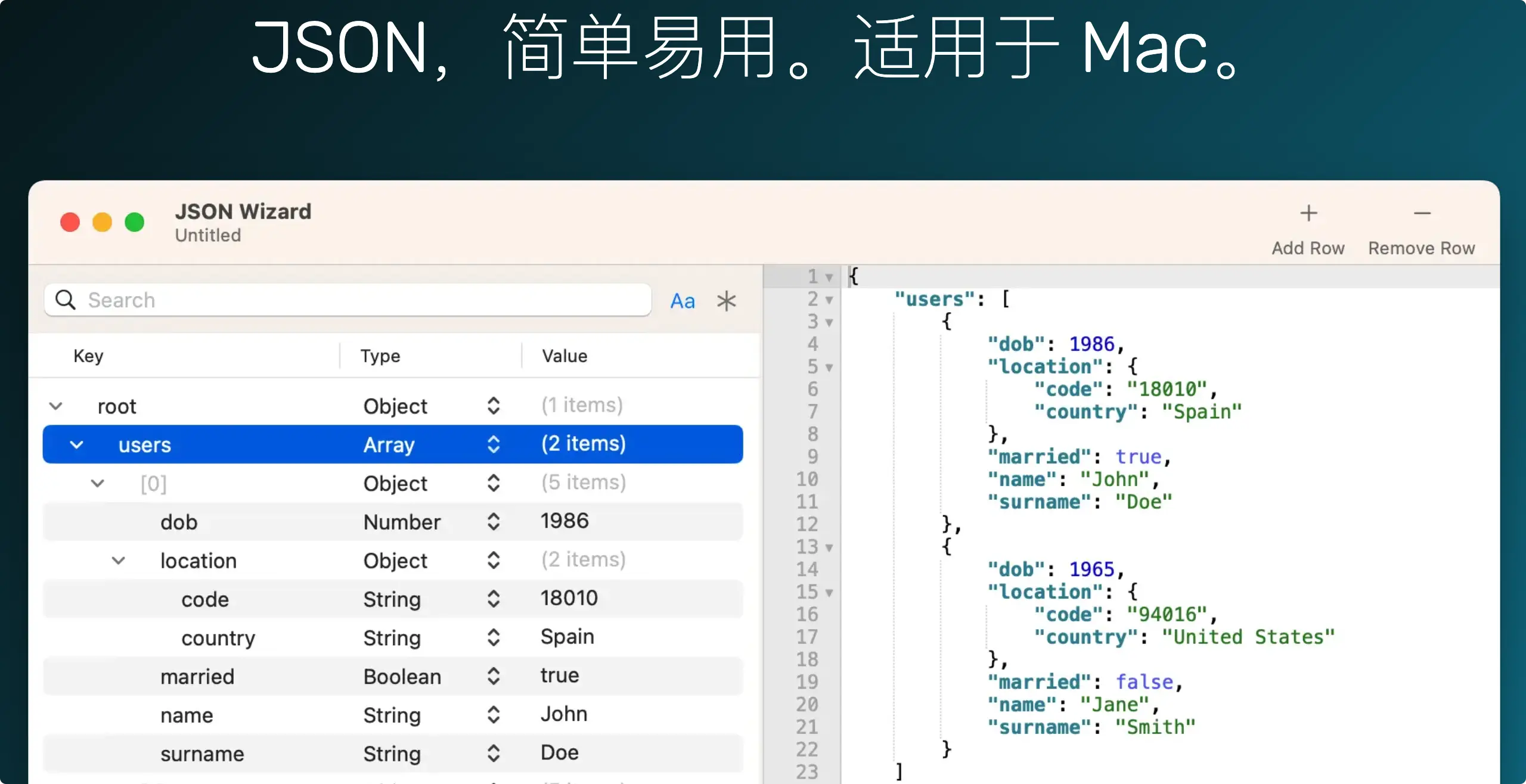Select the surname row in the tree
The width and height of the screenshot is (1526, 784).
[x=203, y=754]
